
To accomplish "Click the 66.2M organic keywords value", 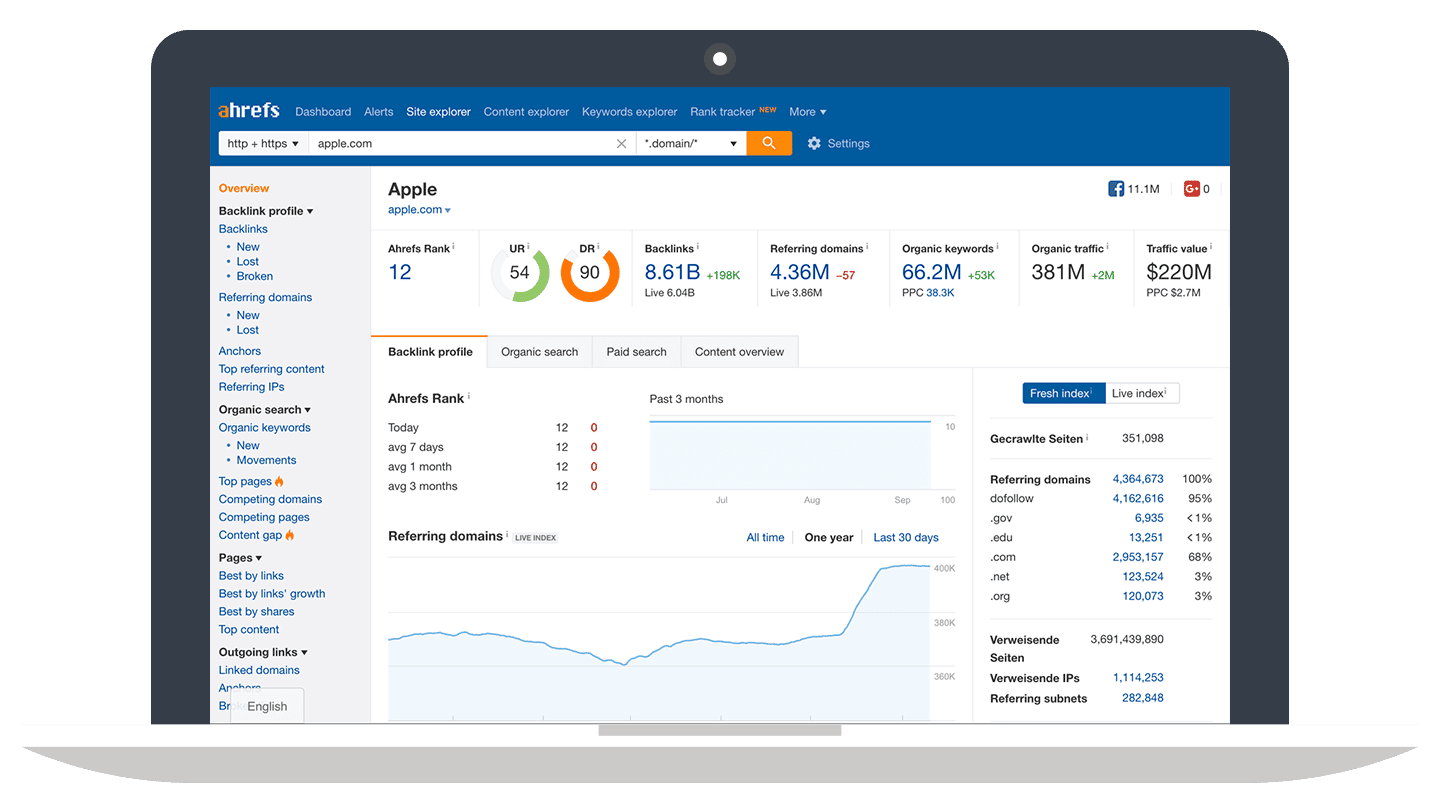I will pyautogui.click(x=932, y=272).
